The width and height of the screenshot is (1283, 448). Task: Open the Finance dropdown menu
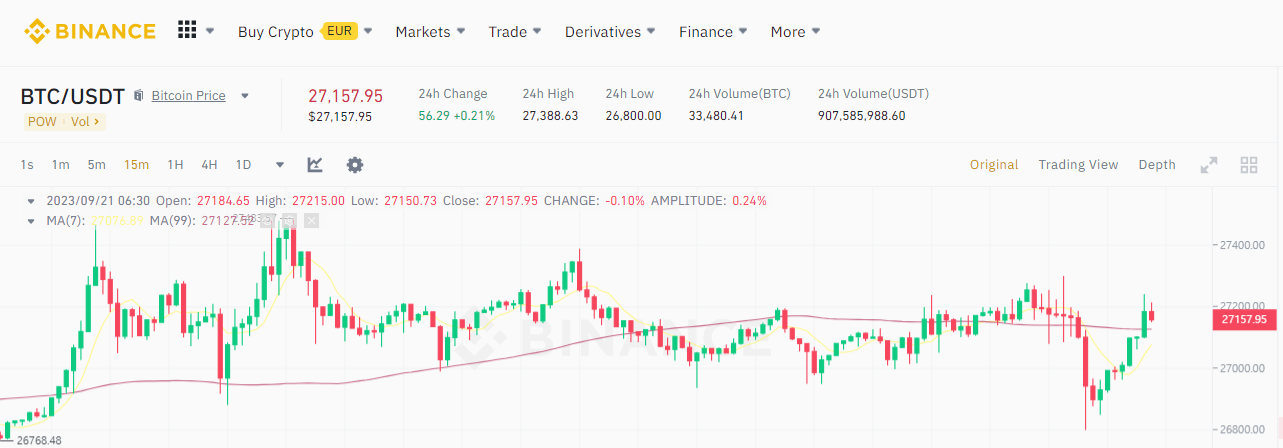[713, 31]
